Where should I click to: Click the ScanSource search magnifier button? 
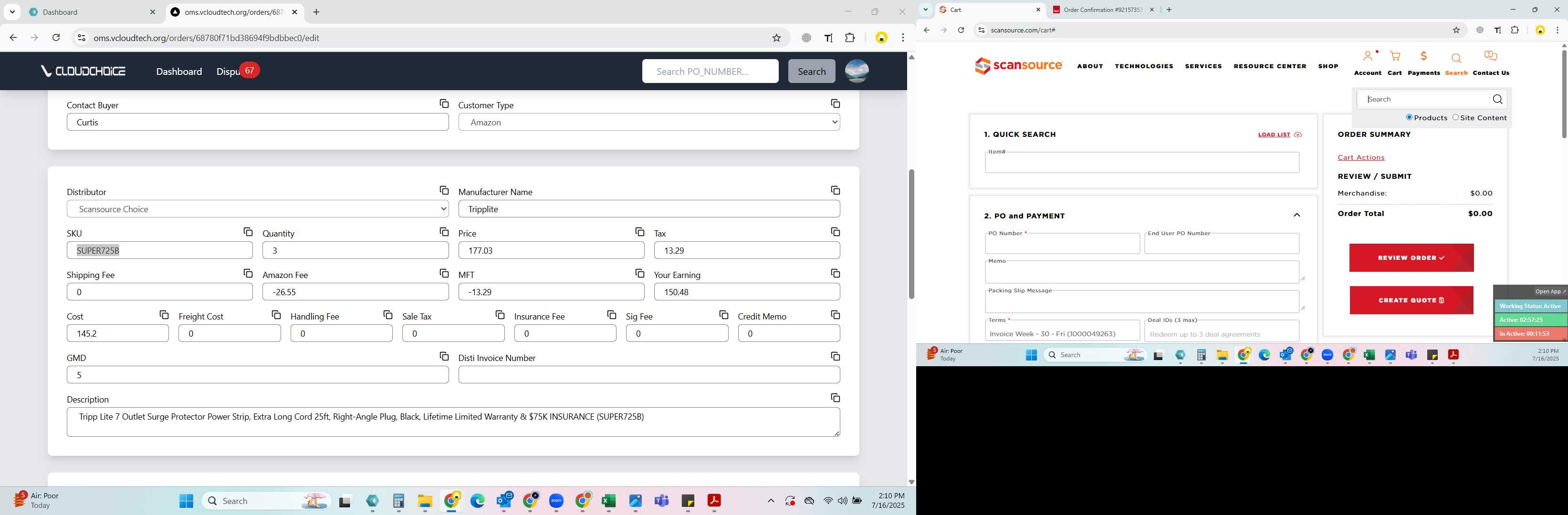pyautogui.click(x=1497, y=99)
